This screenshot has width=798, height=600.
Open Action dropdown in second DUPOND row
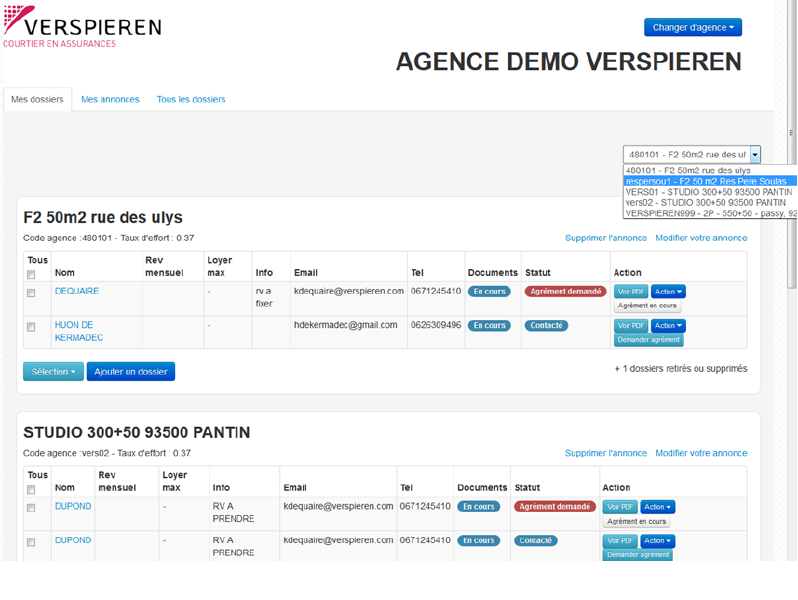pyautogui.click(x=658, y=540)
